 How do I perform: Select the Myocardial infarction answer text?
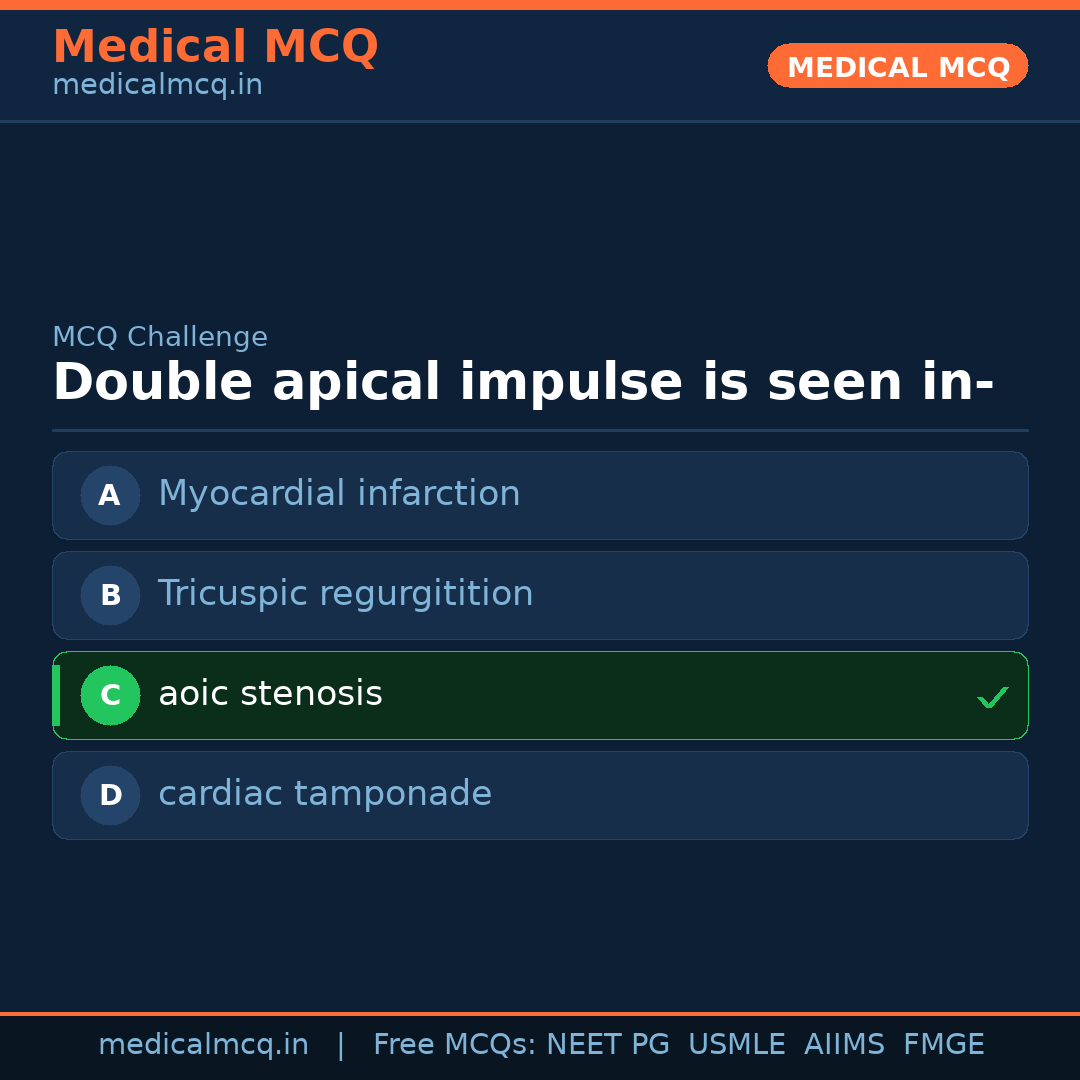339,494
